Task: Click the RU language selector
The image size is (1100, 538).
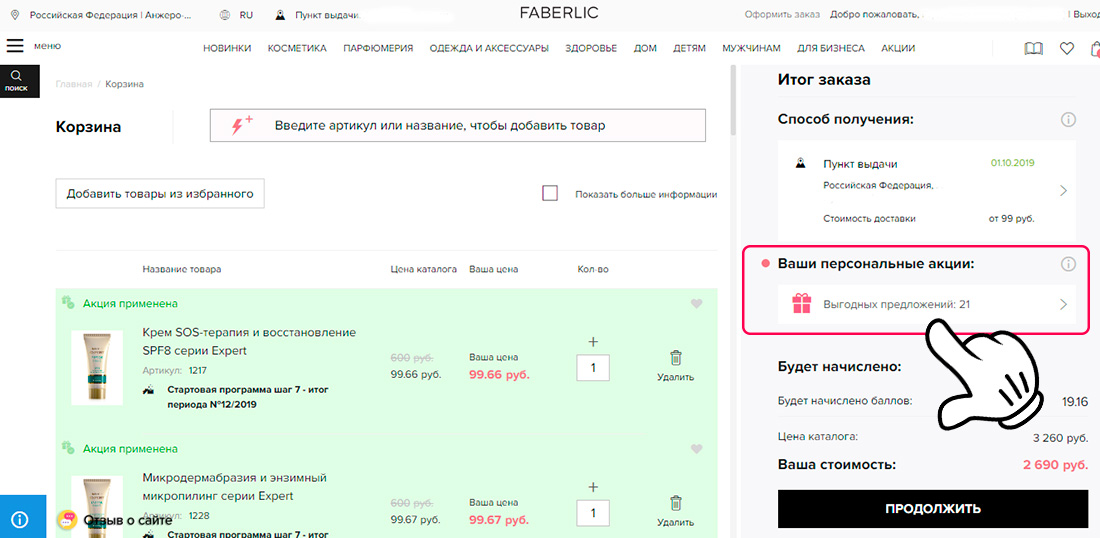Action: [246, 14]
